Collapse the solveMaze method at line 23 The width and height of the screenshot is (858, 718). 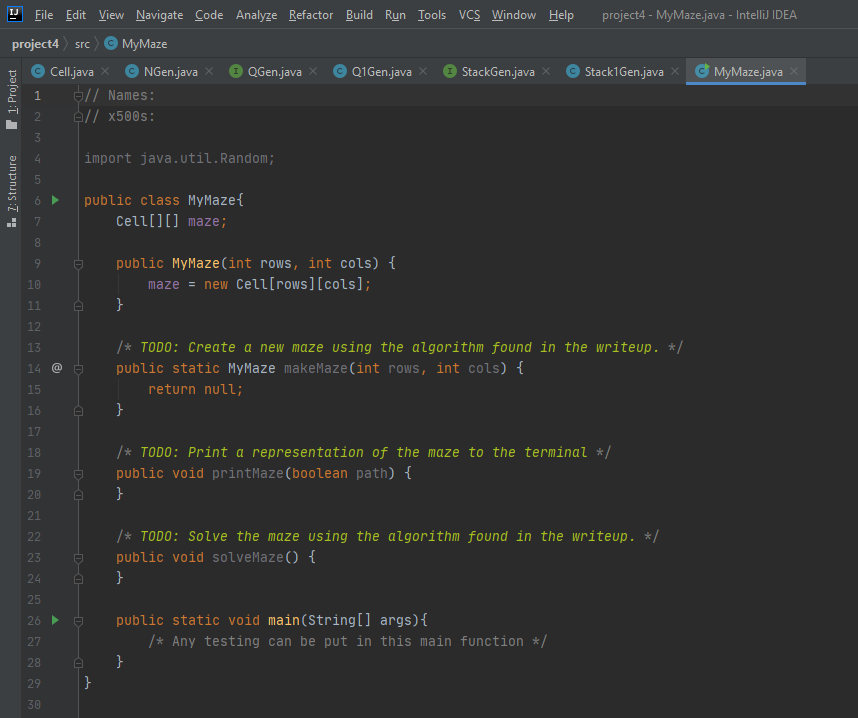[78, 558]
